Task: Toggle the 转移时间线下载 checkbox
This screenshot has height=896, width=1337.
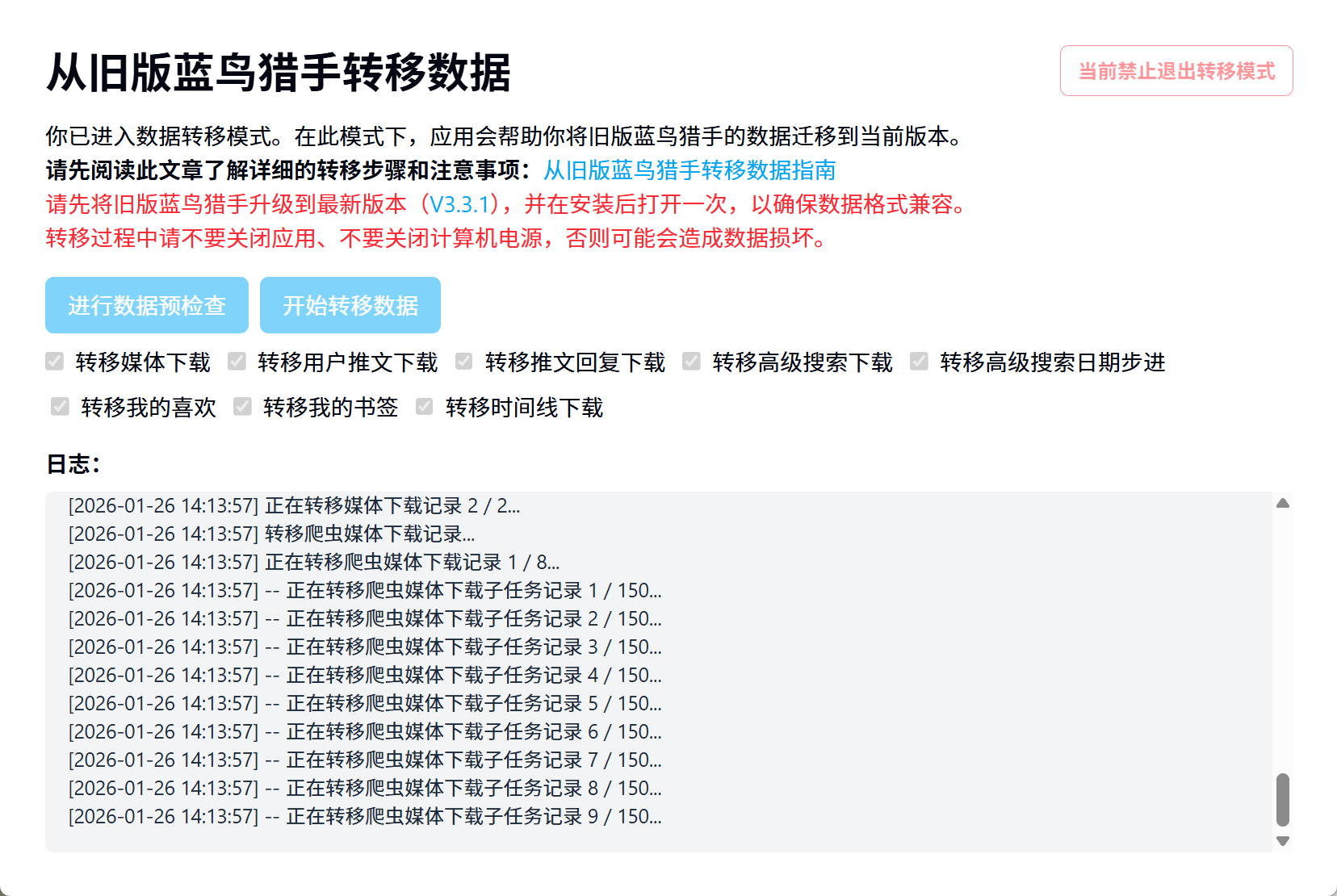Action: pyautogui.click(x=425, y=407)
